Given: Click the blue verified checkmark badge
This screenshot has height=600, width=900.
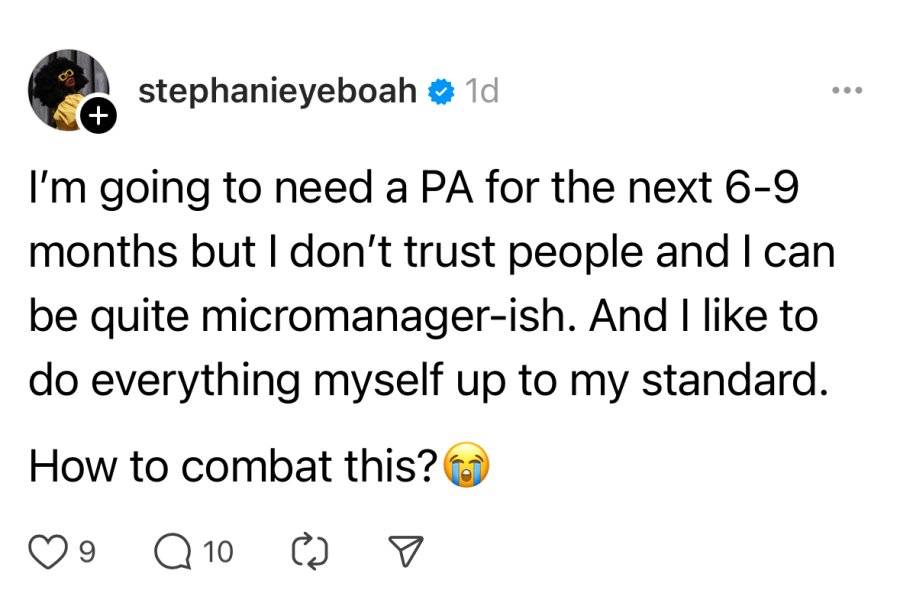Looking at the screenshot, I should tap(440, 92).
